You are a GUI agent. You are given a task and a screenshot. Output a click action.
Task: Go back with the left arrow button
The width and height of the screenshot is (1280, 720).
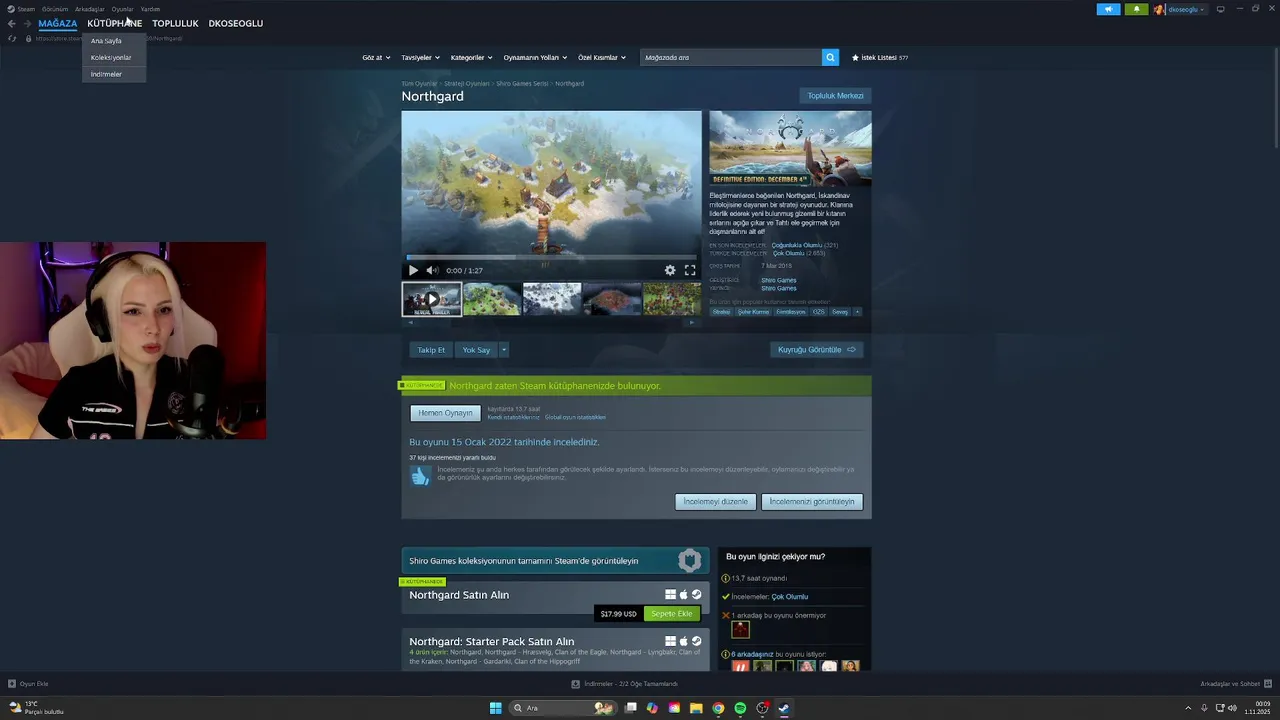coord(12,23)
